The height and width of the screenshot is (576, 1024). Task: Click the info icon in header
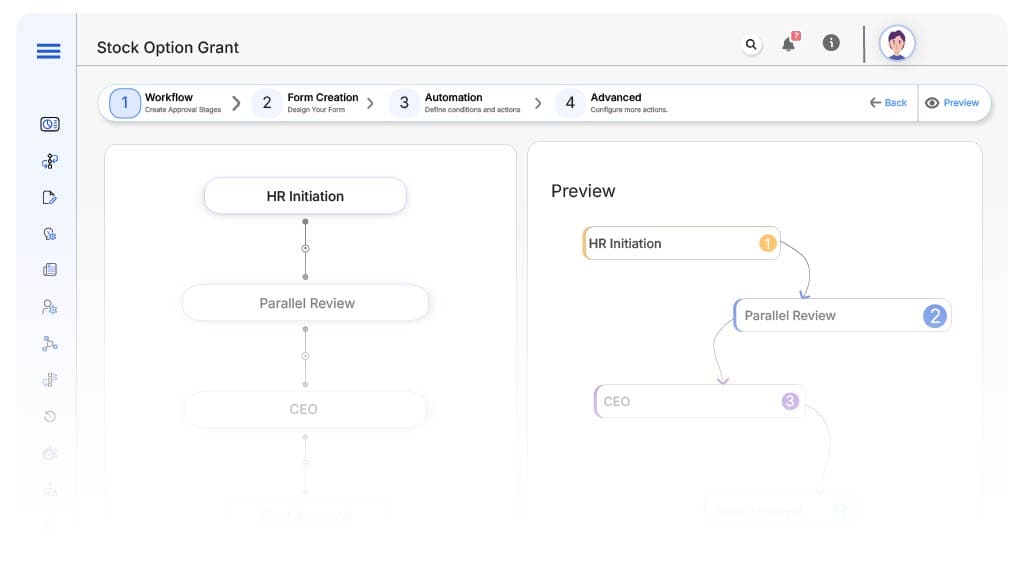coord(830,43)
